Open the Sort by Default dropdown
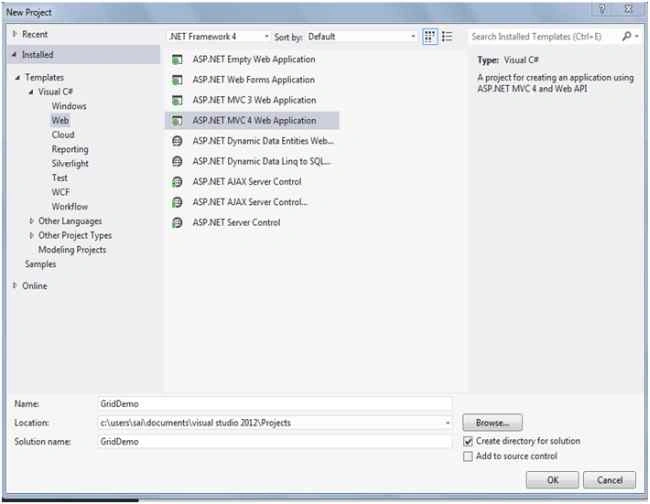This screenshot has height=504, width=650. coord(361,36)
